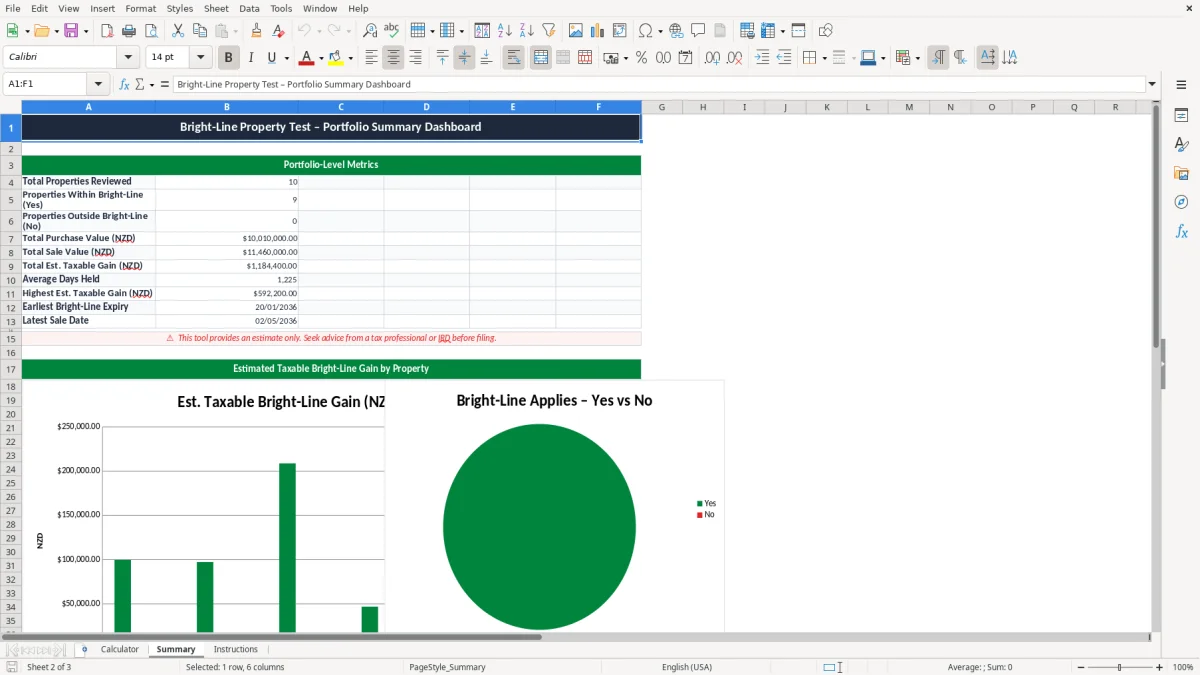Click the Increase Indent icon
Image resolution: width=1200 pixels, height=675 pixels.
coord(762,58)
